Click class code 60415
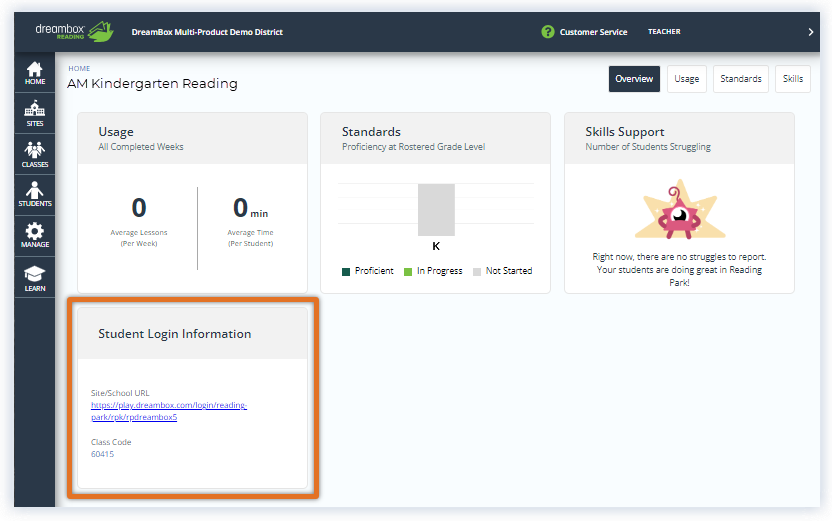This screenshot has width=832, height=521. pos(102,454)
